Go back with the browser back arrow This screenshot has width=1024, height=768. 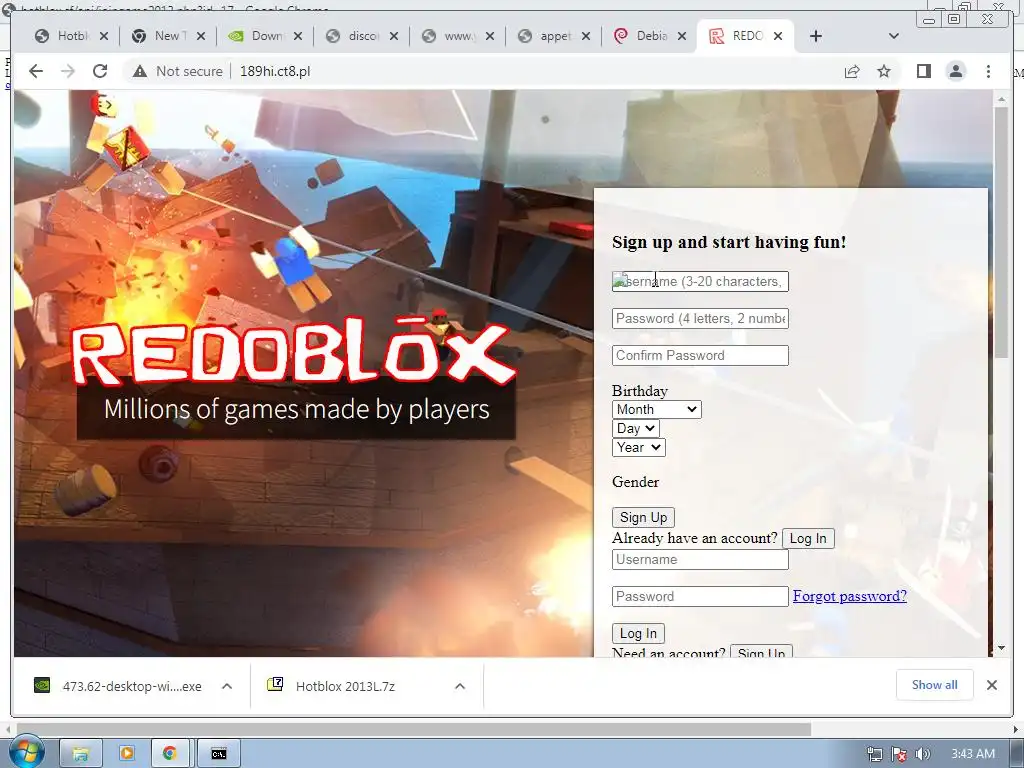pyautogui.click(x=36, y=71)
